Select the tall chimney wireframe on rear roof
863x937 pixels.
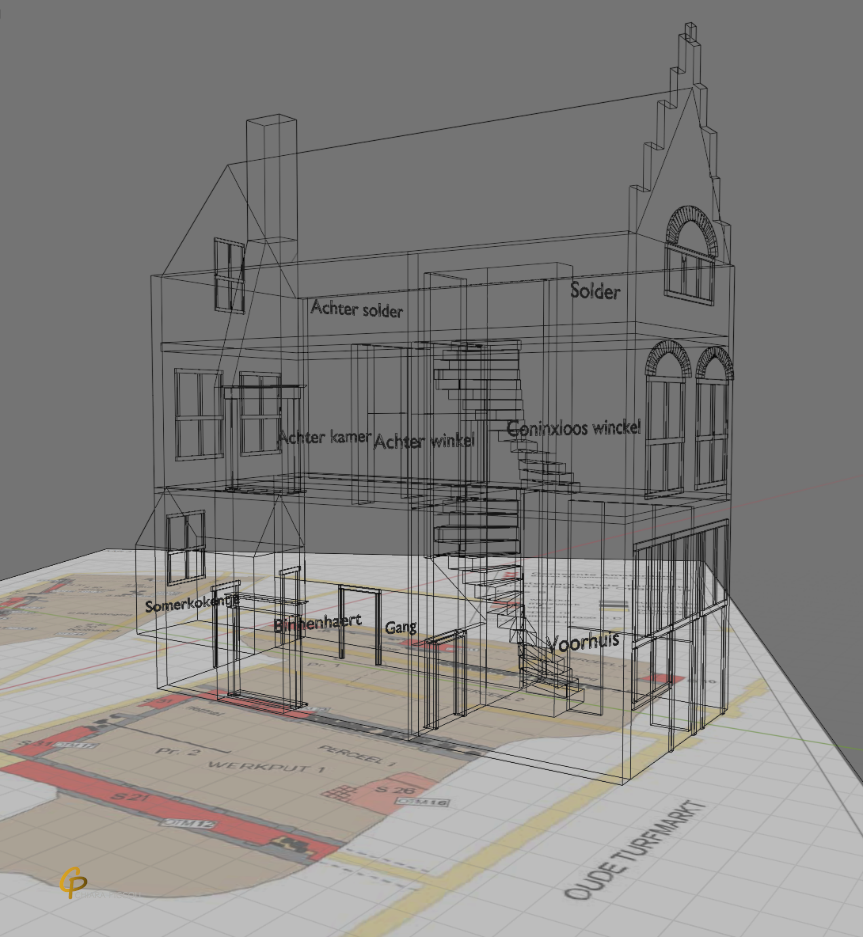click(x=271, y=179)
